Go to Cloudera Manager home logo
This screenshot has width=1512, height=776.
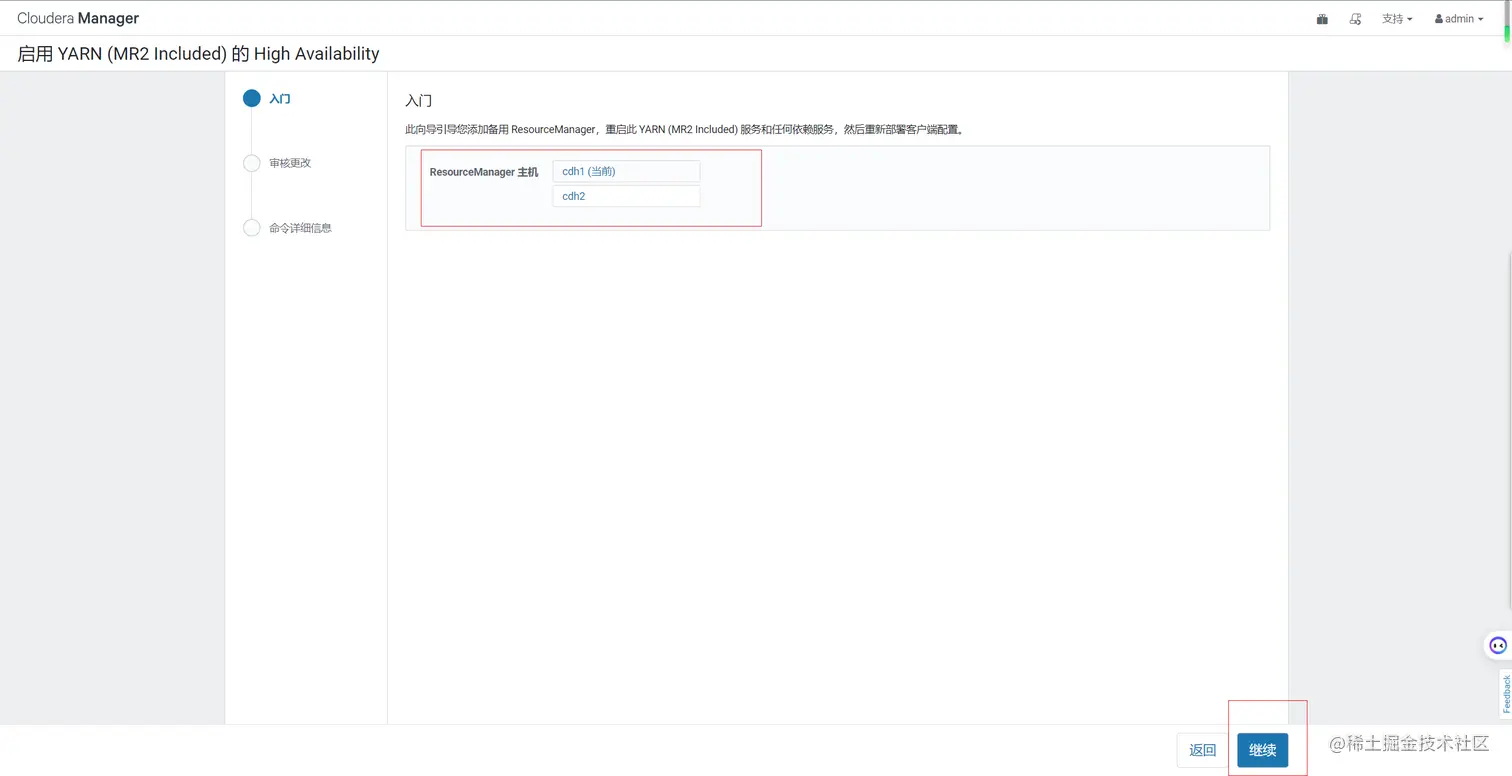pos(78,18)
